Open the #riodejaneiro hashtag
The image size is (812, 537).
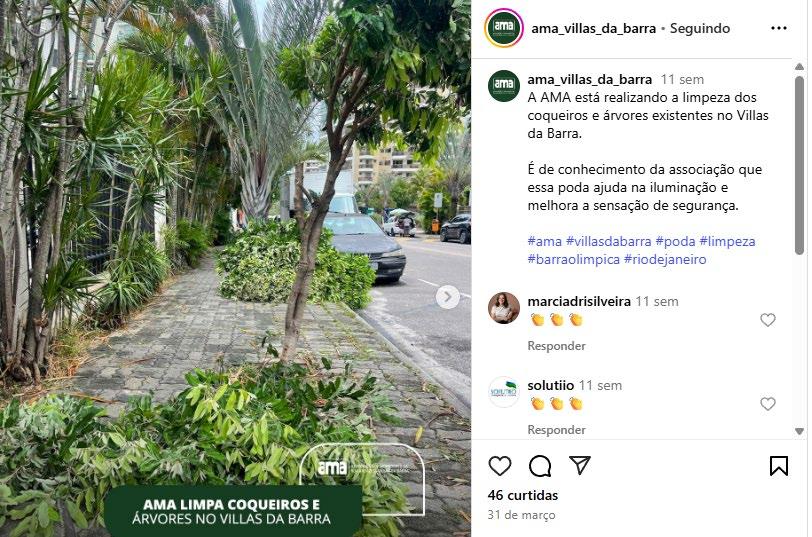point(665,259)
